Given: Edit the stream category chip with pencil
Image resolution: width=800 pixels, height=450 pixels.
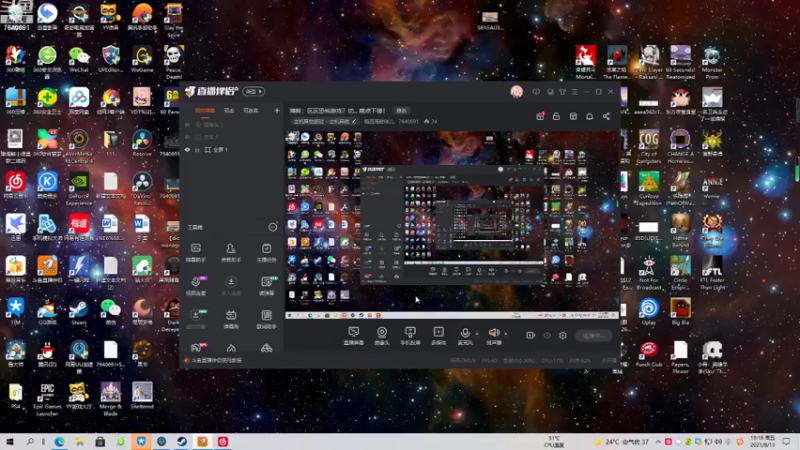Looking at the screenshot, I should (324, 121).
